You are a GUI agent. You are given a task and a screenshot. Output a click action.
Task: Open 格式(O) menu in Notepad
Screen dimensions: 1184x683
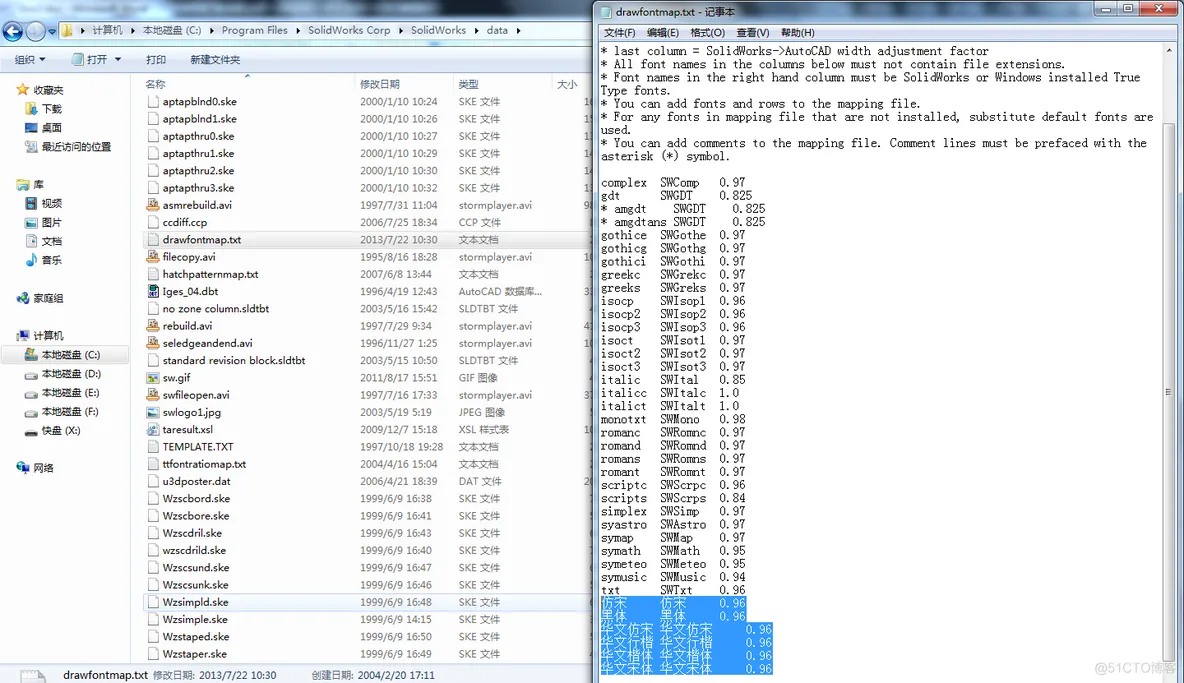coord(708,32)
